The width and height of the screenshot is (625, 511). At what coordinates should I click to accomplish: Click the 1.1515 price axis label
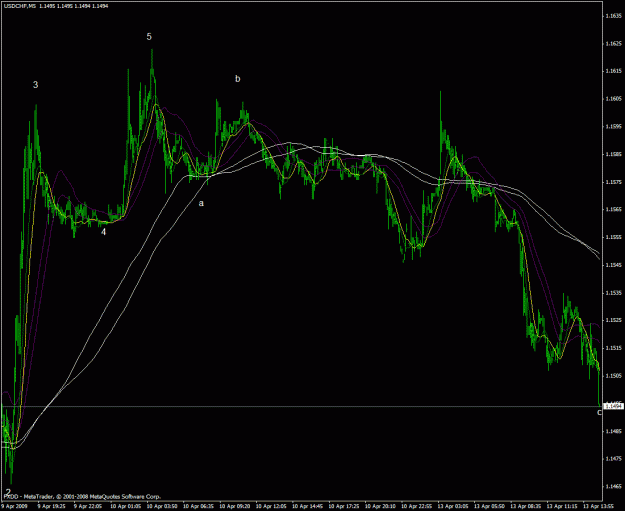[x=613, y=348]
